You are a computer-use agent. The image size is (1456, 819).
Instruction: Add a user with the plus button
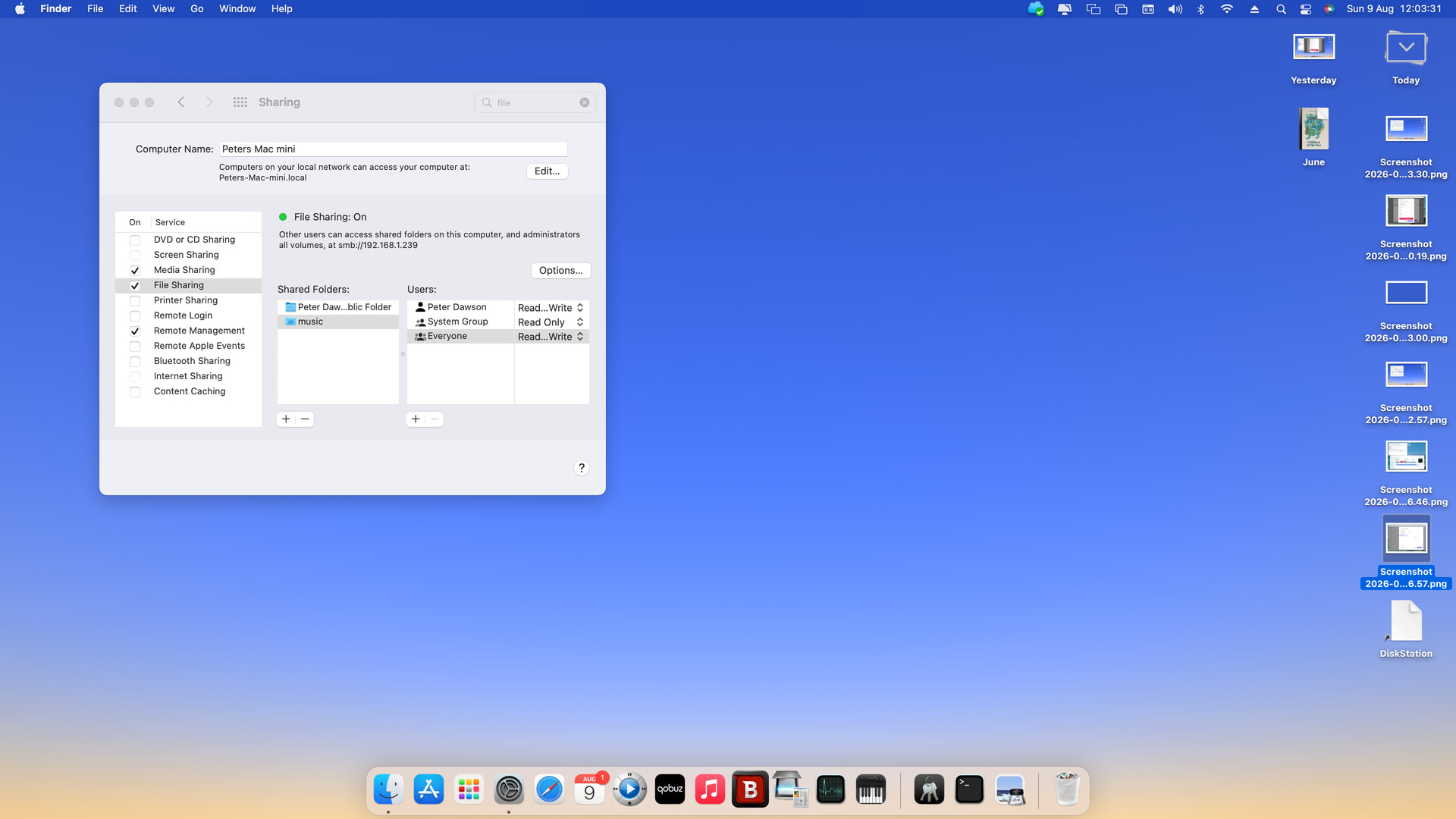click(x=416, y=419)
